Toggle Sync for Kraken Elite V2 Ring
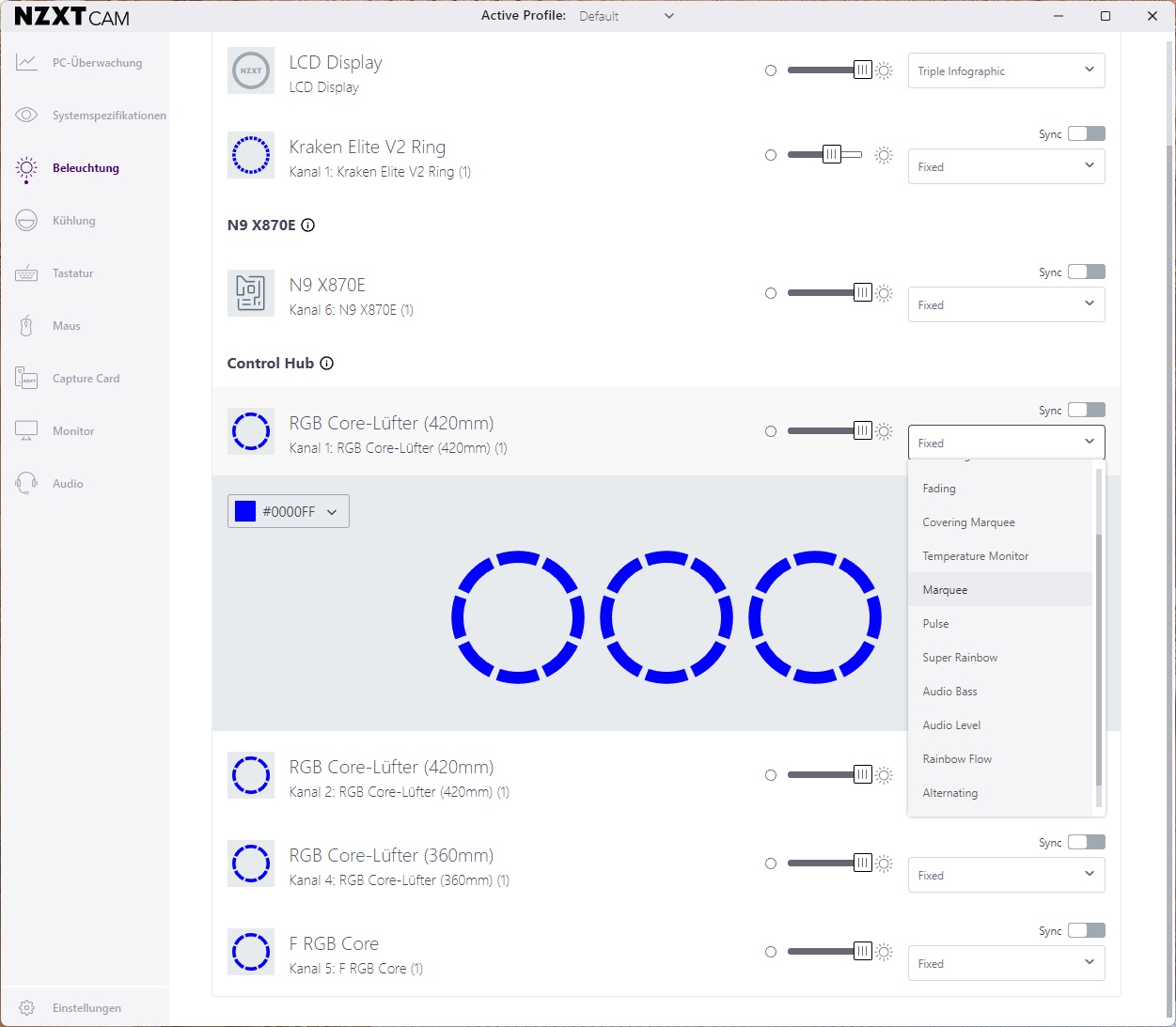The image size is (1176, 1027). 1087,133
